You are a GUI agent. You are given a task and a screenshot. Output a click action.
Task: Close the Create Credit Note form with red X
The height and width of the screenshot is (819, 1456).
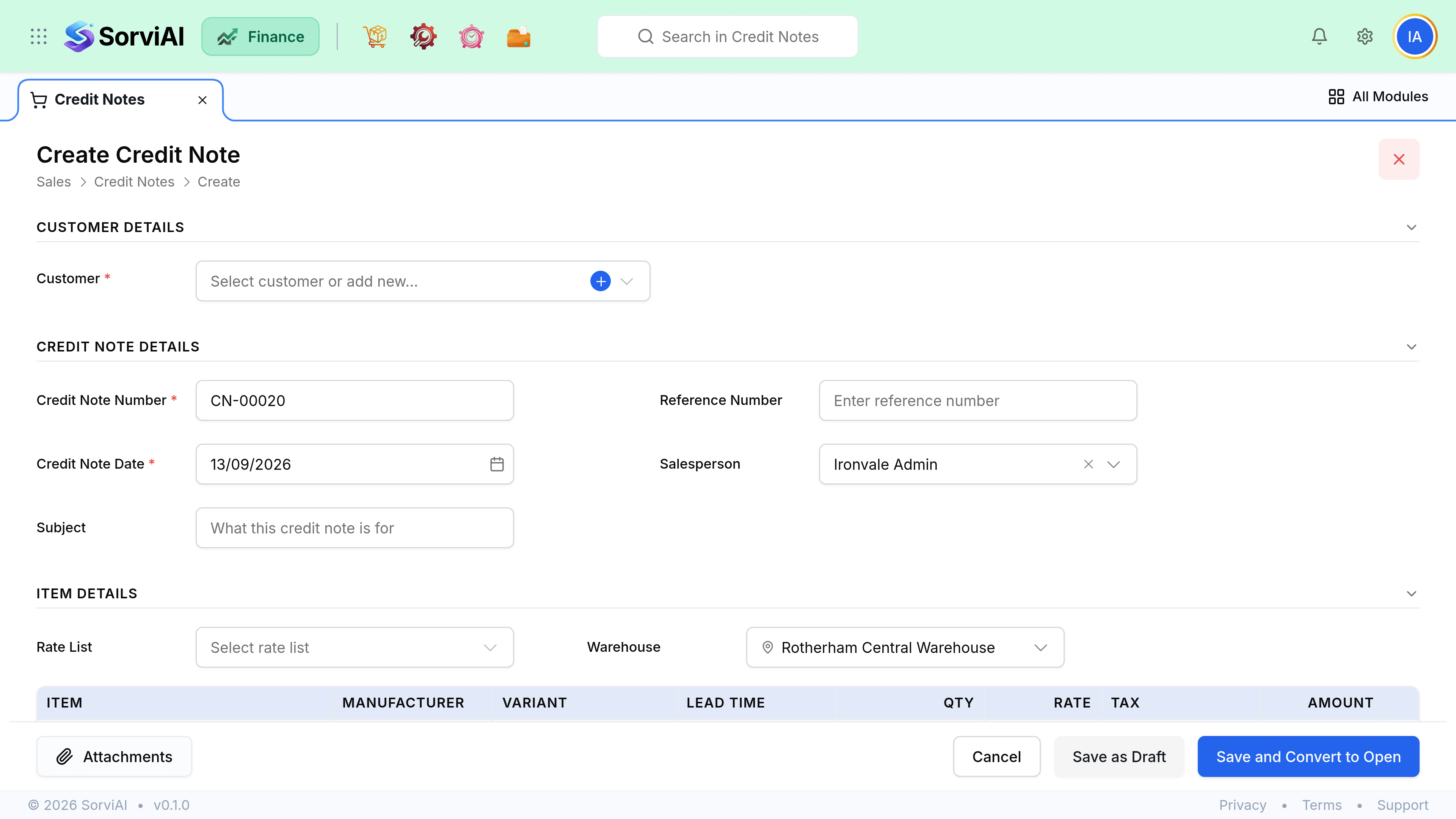click(1399, 159)
